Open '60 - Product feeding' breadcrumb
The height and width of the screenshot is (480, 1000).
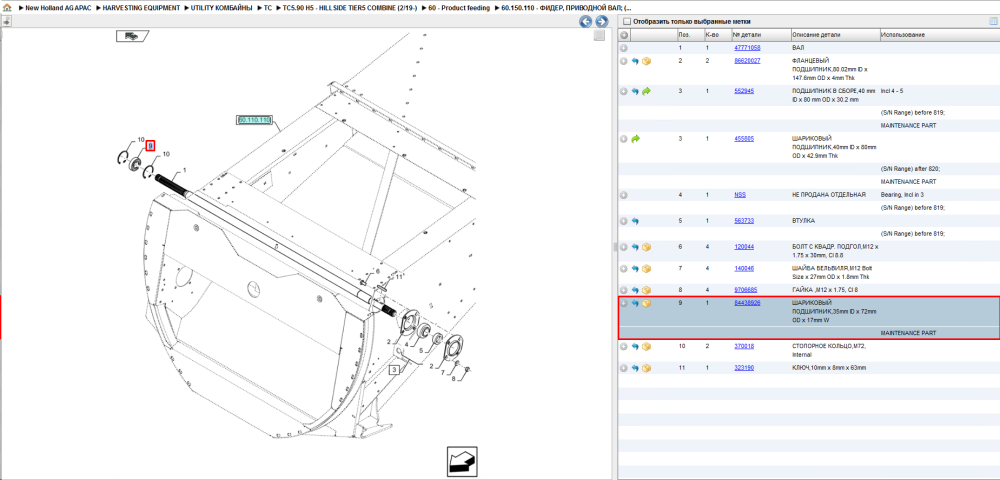(x=459, y=8)
